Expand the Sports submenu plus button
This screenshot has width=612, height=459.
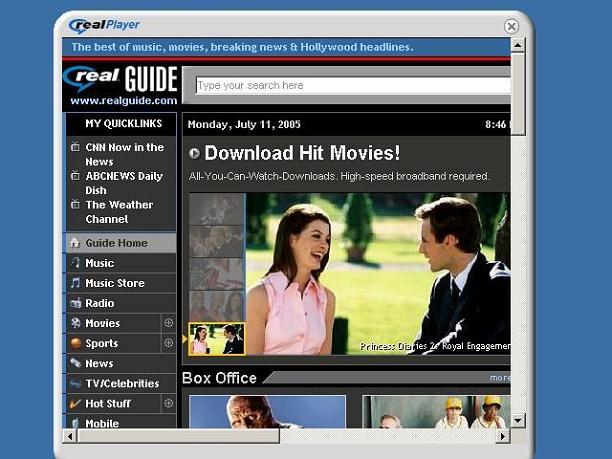[168, 343]
